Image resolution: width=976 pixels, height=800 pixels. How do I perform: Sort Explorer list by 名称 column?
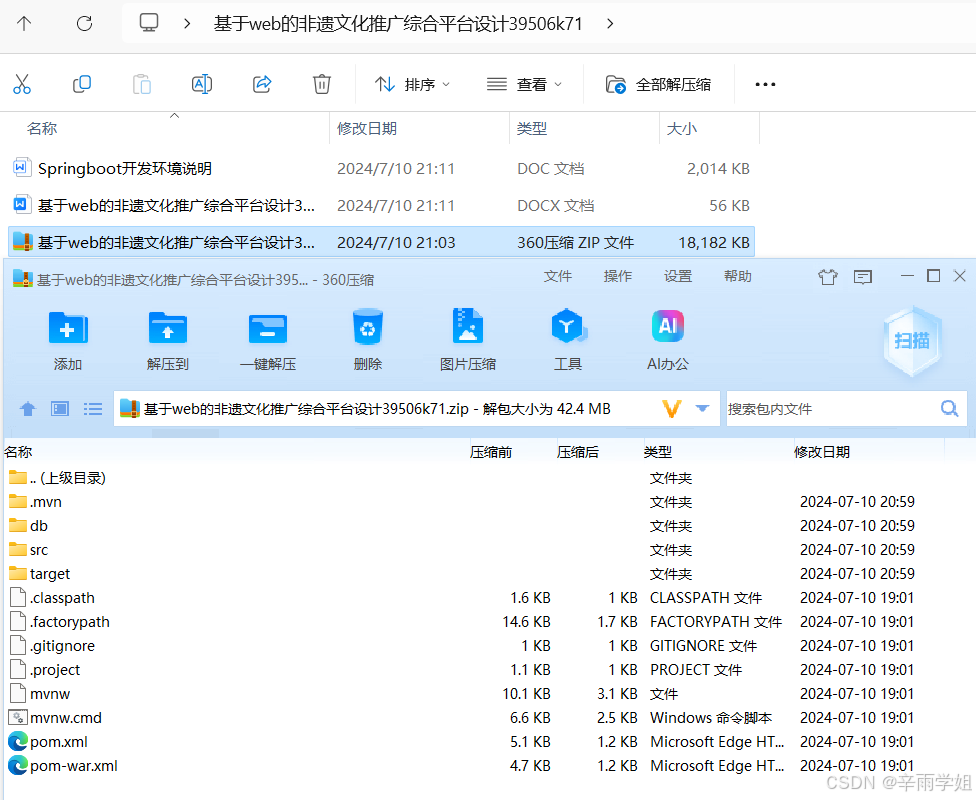tap(42, 128)
